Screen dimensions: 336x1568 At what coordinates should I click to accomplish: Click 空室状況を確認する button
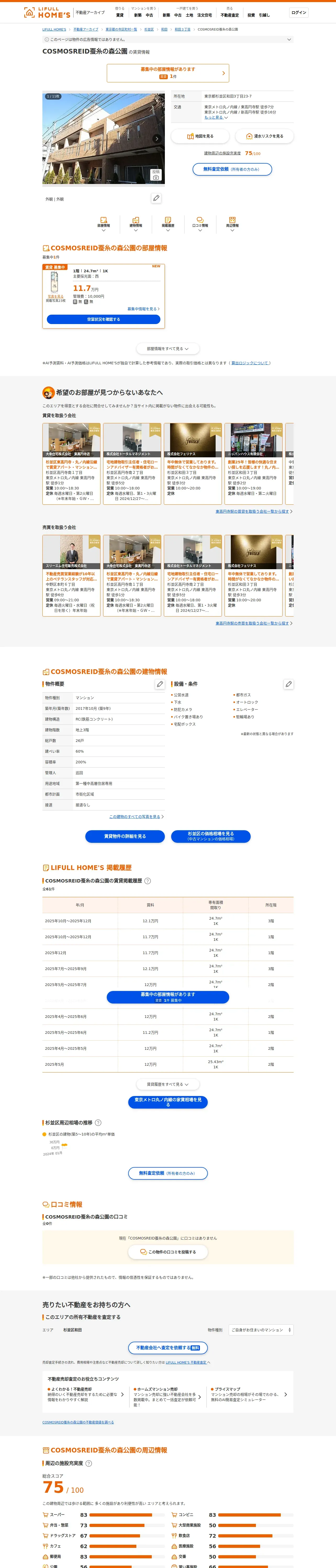tap(104, 320)
